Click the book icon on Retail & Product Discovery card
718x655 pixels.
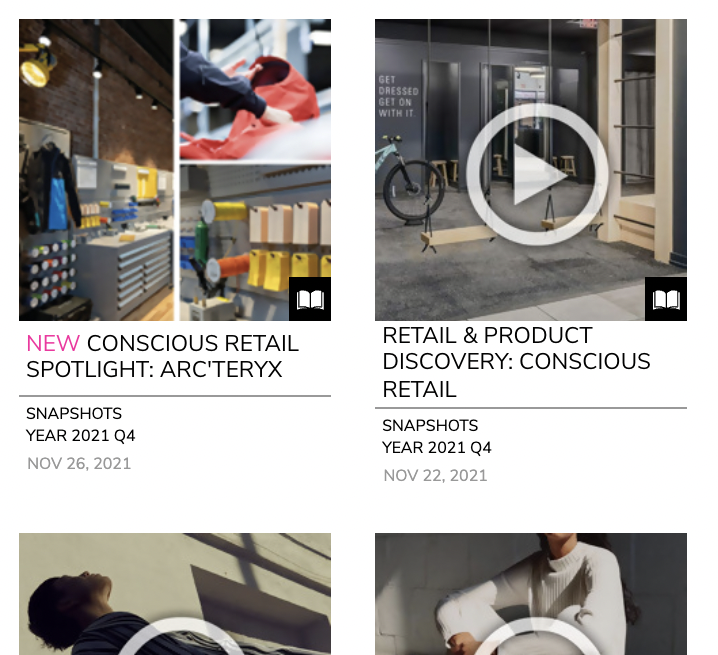coord(666,299)
